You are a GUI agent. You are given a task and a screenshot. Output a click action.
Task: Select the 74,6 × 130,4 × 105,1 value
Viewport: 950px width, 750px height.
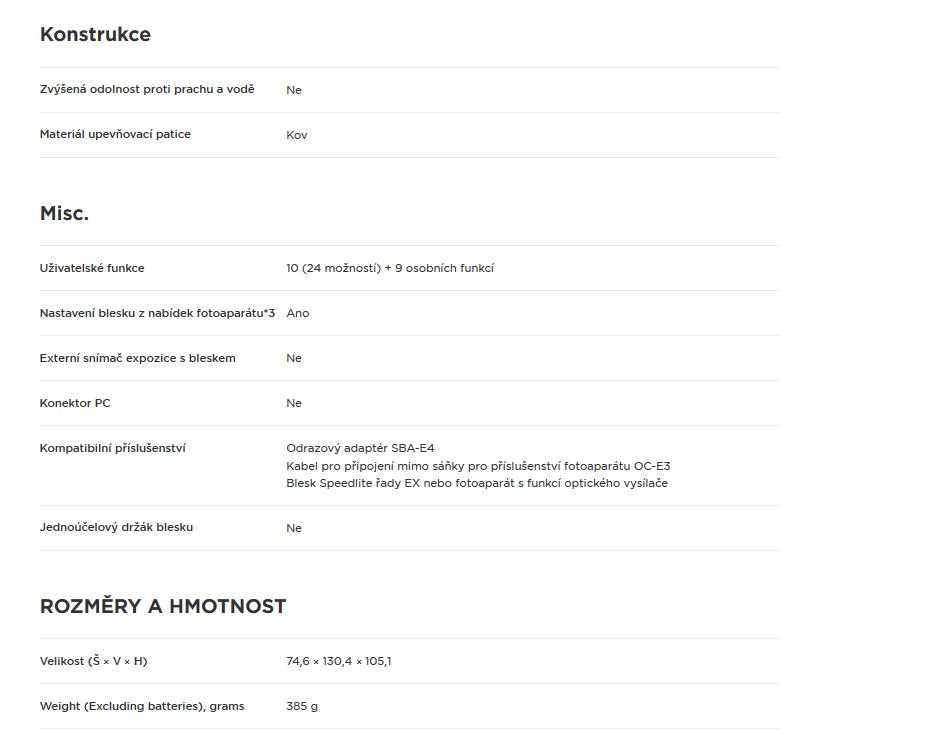(x=339, y=661)
